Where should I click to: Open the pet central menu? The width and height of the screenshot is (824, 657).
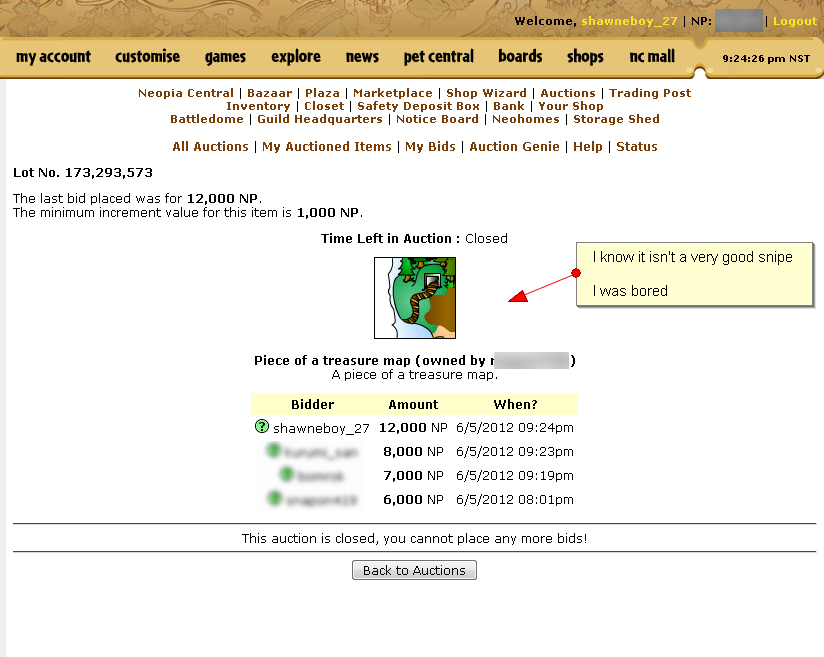click(x=439, y=56)
